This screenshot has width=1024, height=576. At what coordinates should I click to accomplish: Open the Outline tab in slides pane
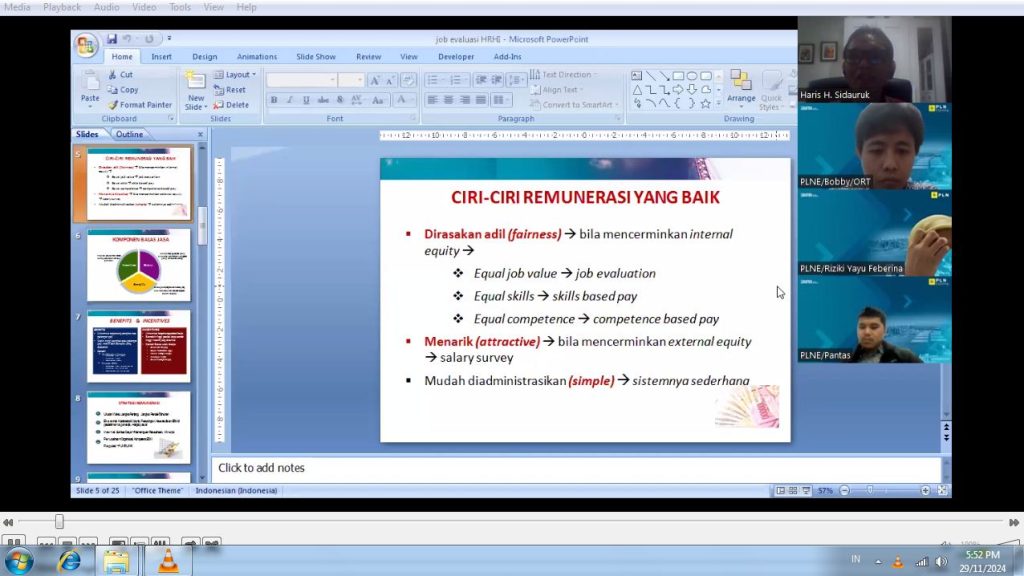coord(129,134)
